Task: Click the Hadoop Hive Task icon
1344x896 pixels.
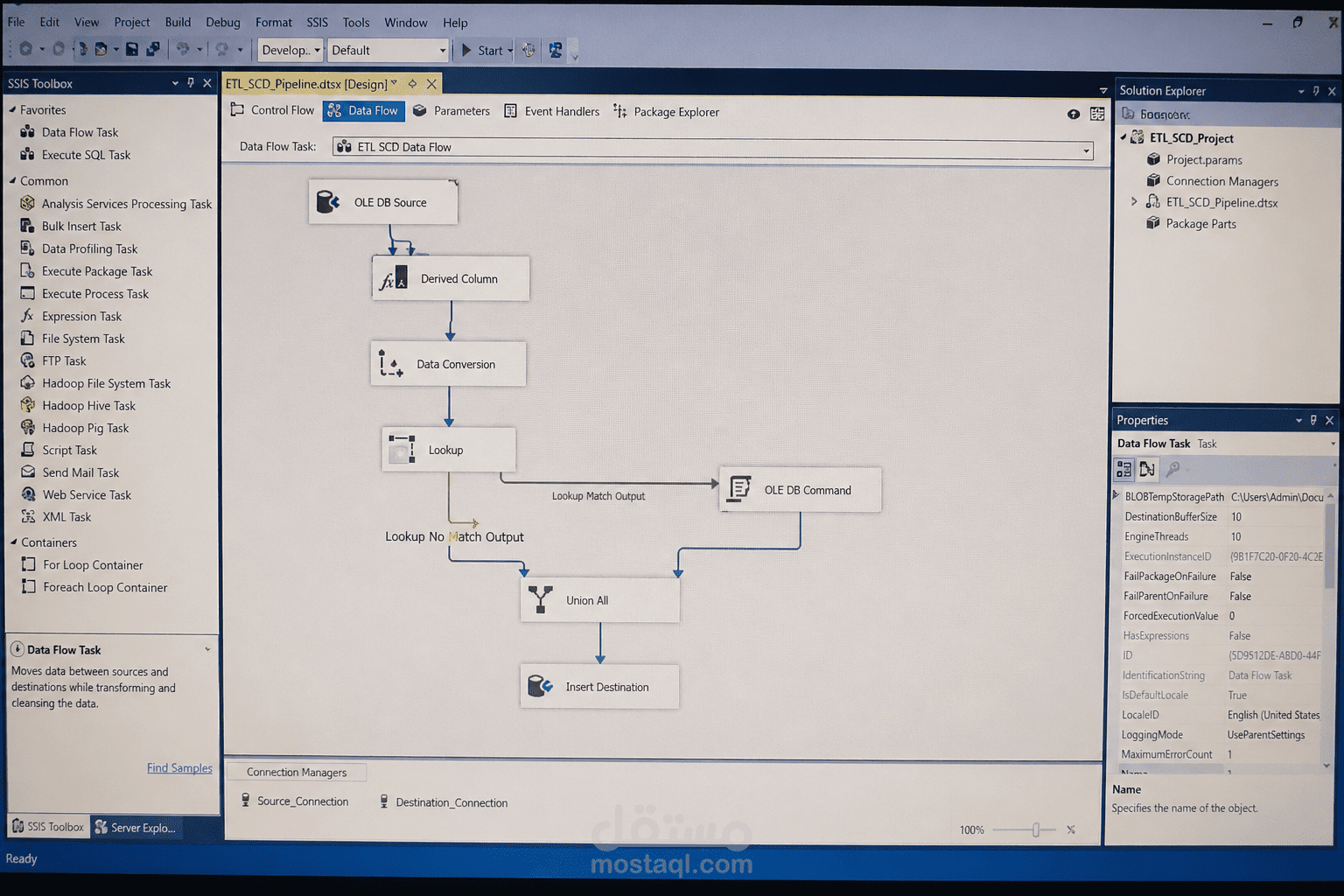Action: (x=27, y=405)
